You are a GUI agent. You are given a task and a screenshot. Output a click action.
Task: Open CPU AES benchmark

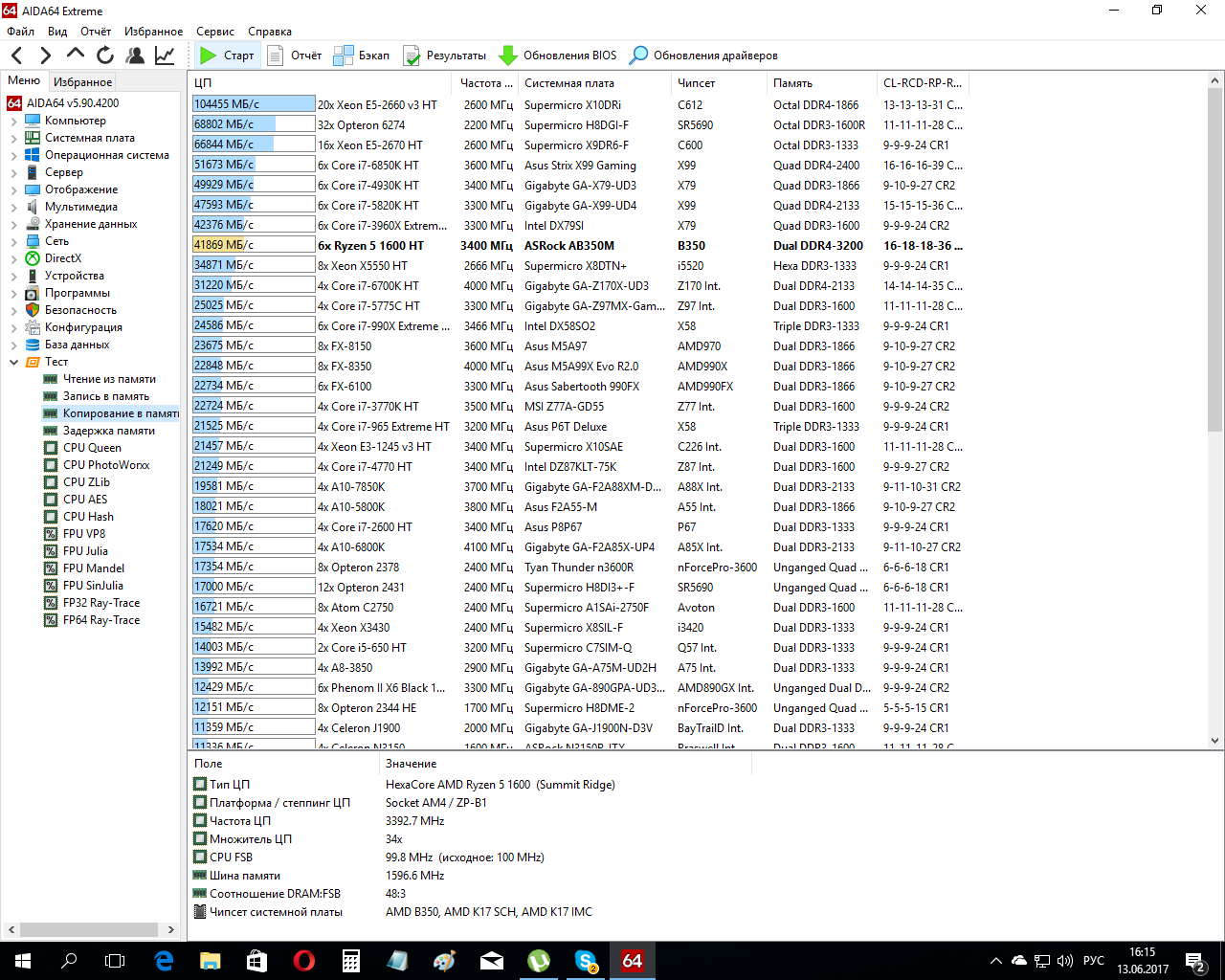point(85,500)
